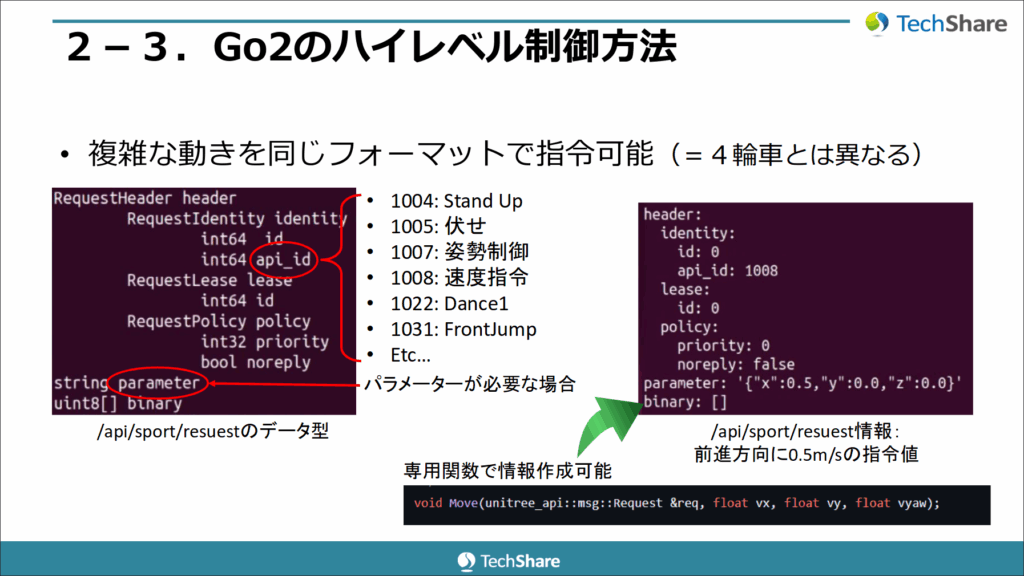The width and height of the screenshot is (1024, 576).
Task: Select the '1008: 速度指令' list item
Action: tap(446, 279)
